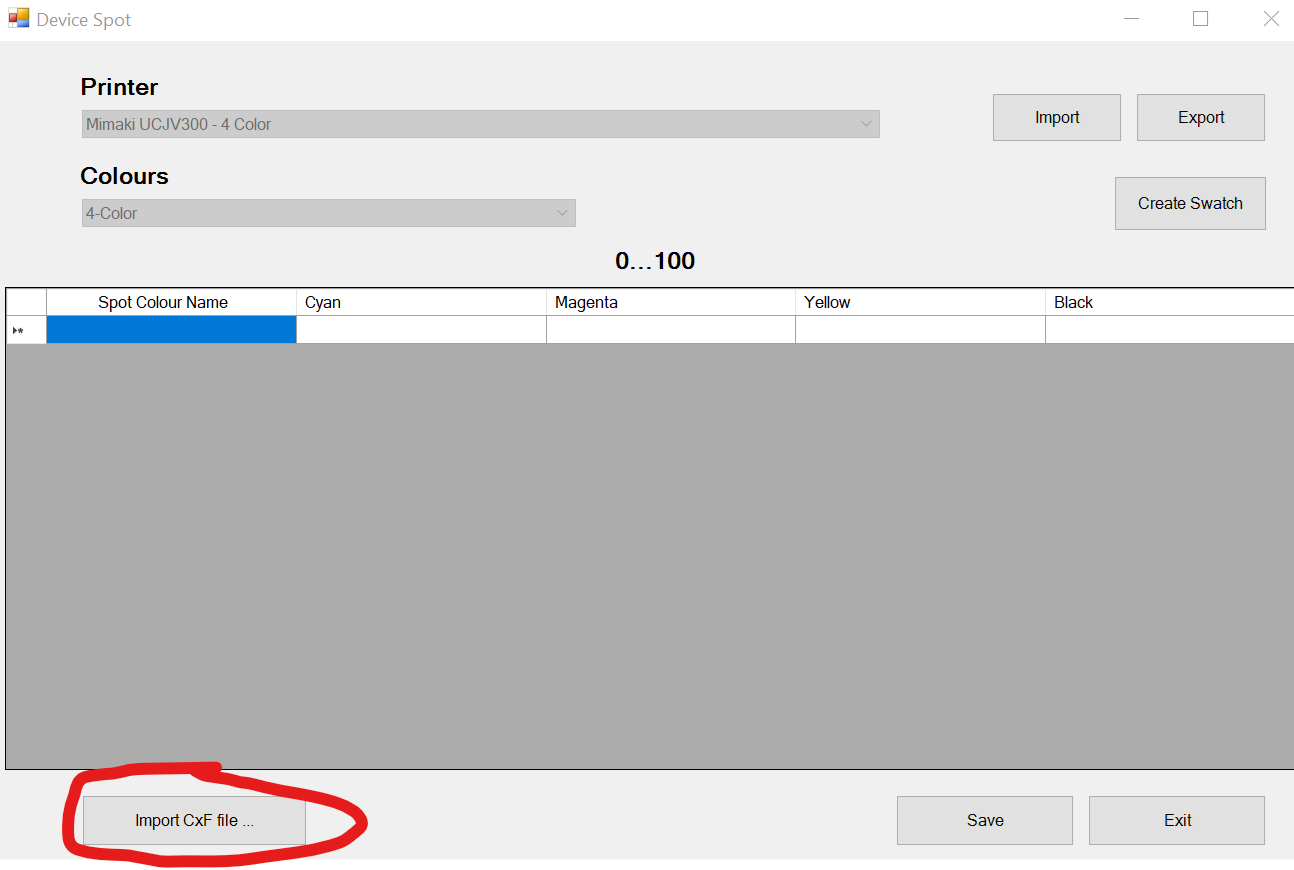Create a swatch with Create Swatch
The height and width of the screenshot is (870, 1294).
(x=1190, y=204)
